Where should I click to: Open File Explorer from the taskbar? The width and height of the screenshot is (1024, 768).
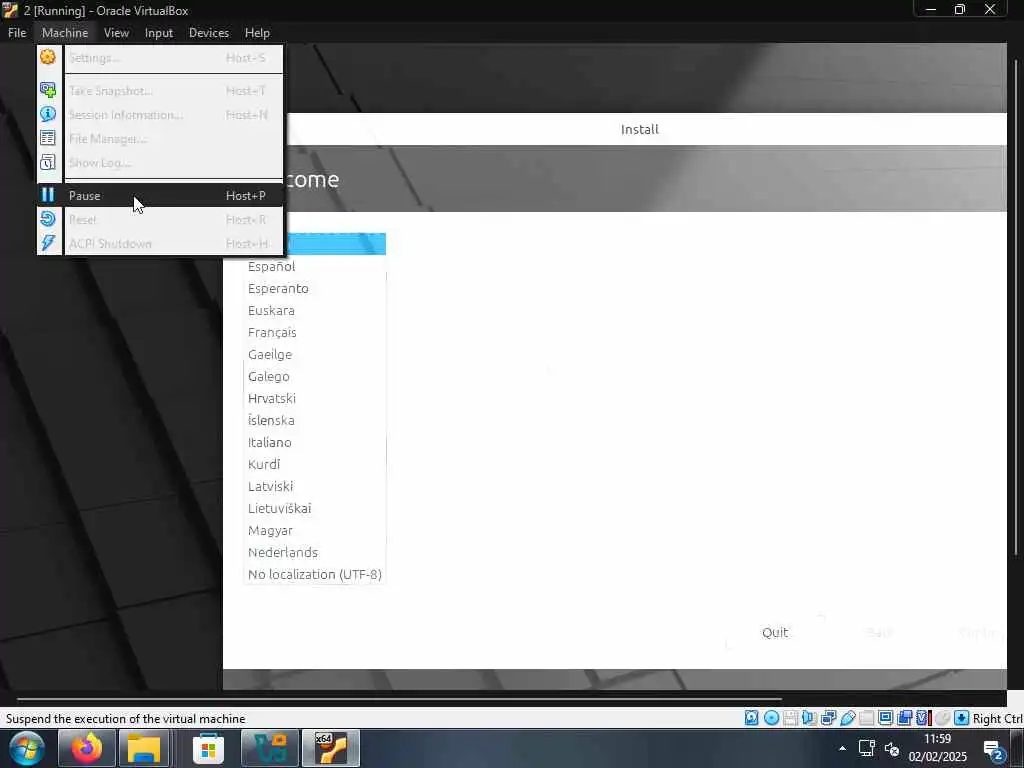point(144,748)
